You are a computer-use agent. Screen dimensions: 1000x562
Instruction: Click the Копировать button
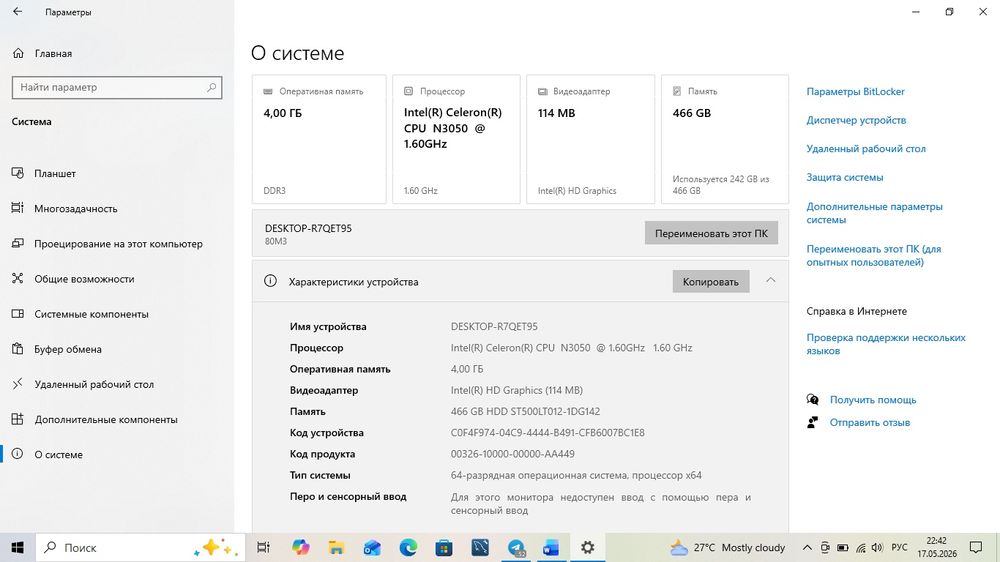click(x=710, y=281)
